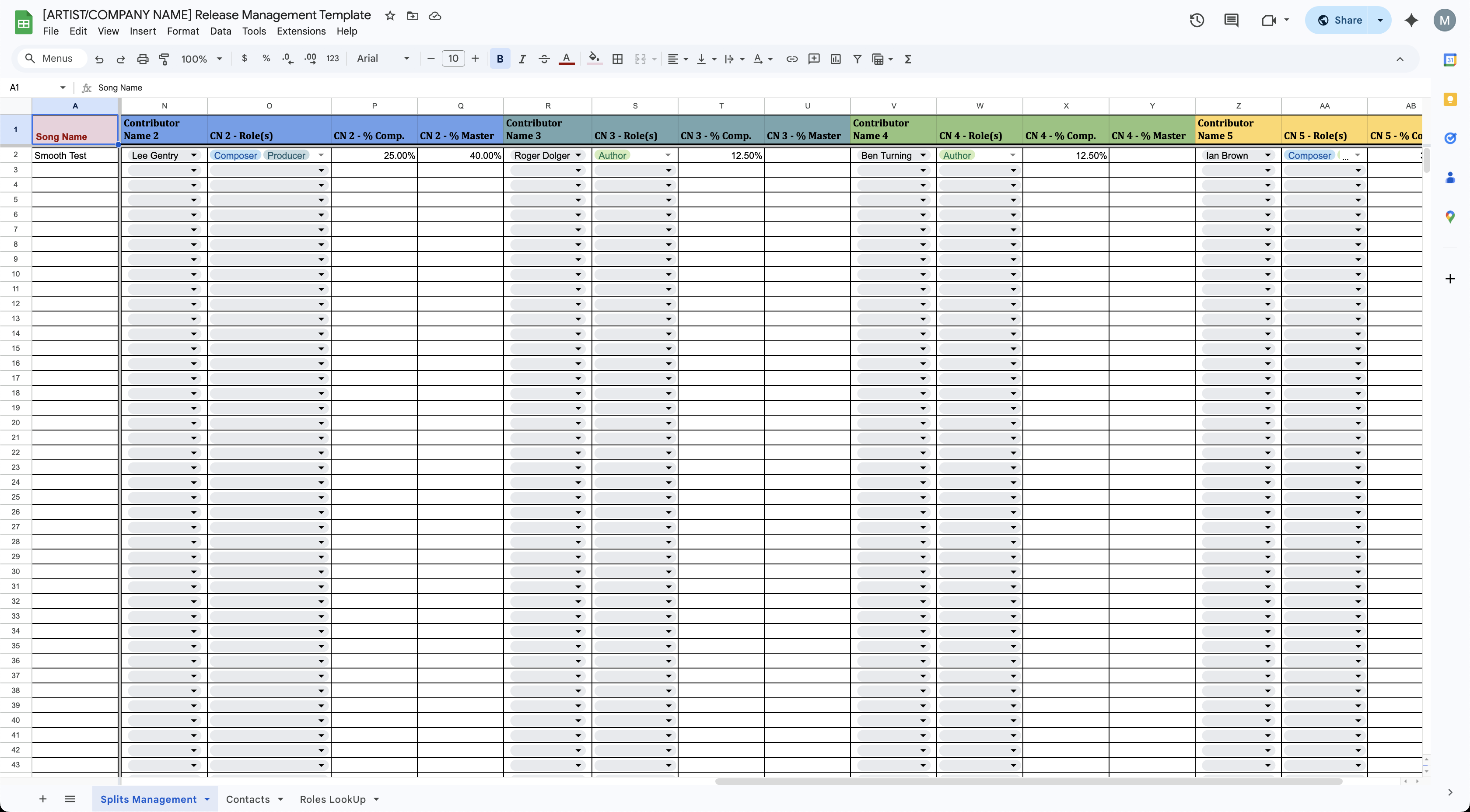Toggle strikethrough formatting
This screenshot has height=812, width=1470.
(543, 59)
